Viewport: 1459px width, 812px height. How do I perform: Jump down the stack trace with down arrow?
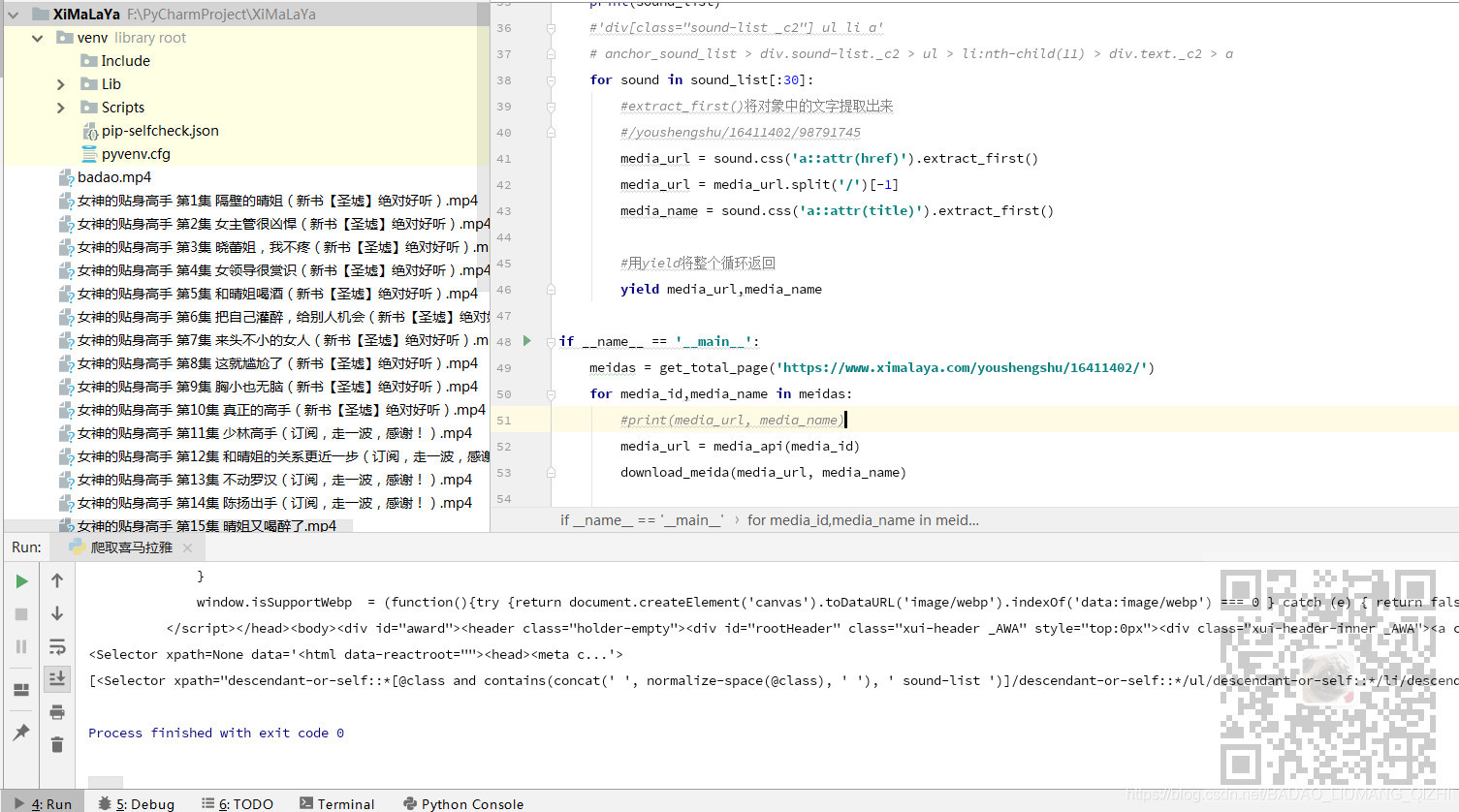click(x=57, y=613)
